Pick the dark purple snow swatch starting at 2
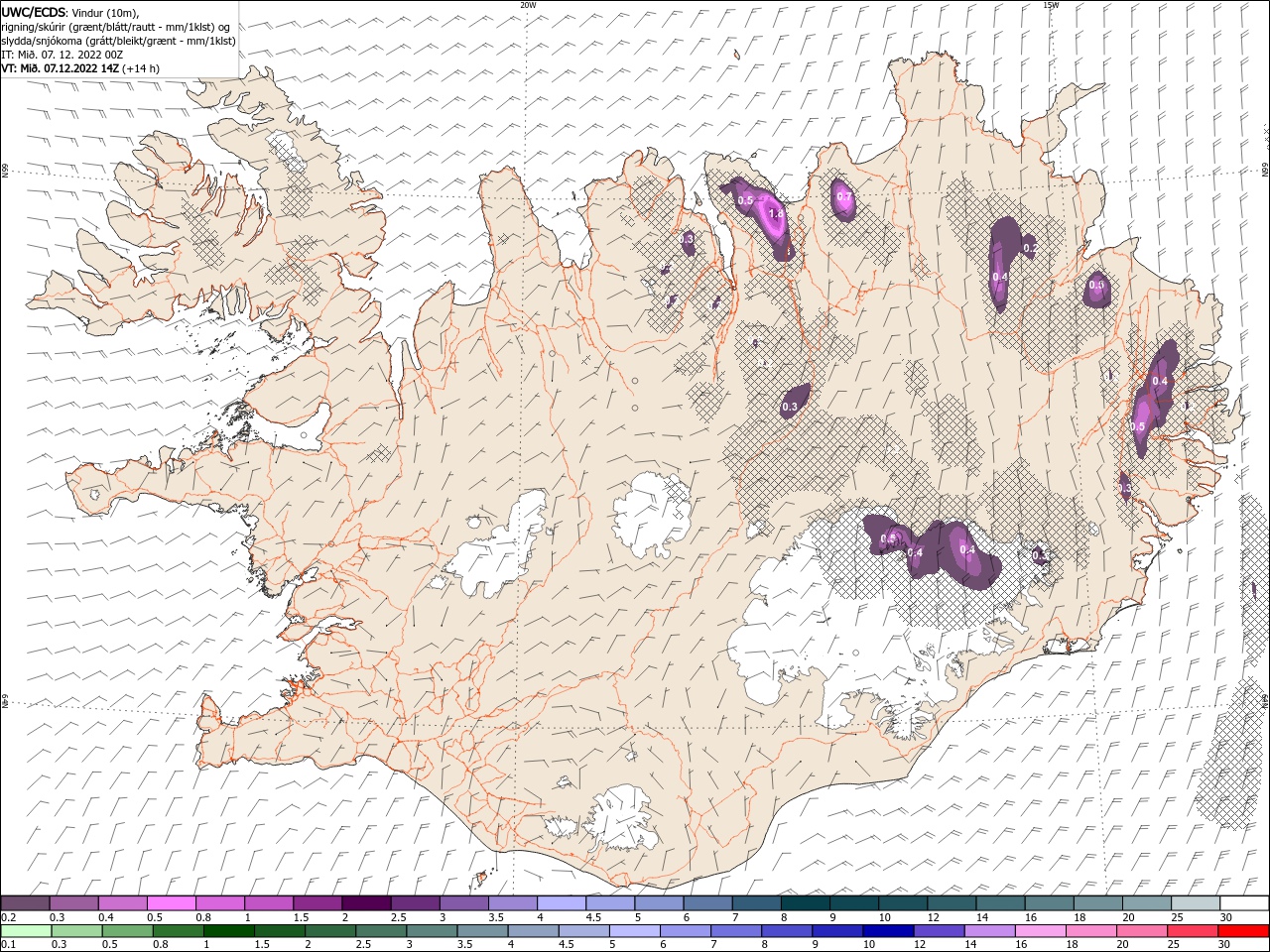Screen dimensions: 1270x952 pos(366,903)
